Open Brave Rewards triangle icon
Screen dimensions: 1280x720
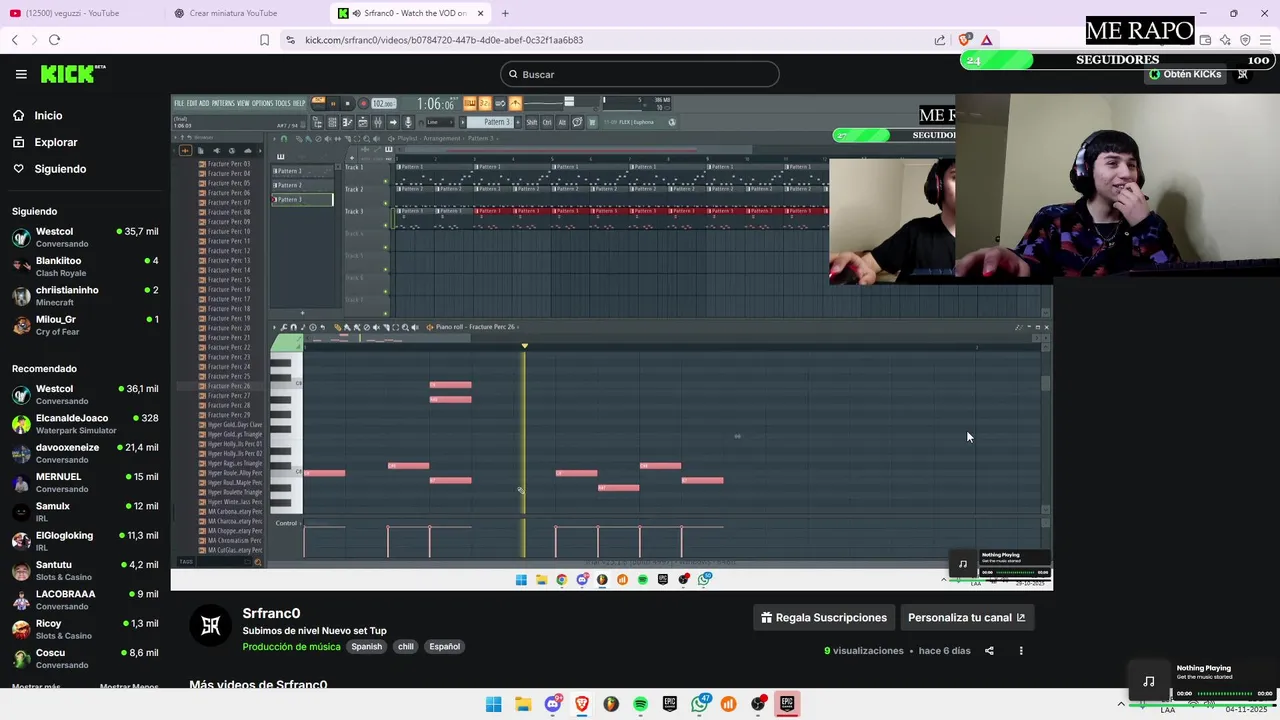pos(986,40)
